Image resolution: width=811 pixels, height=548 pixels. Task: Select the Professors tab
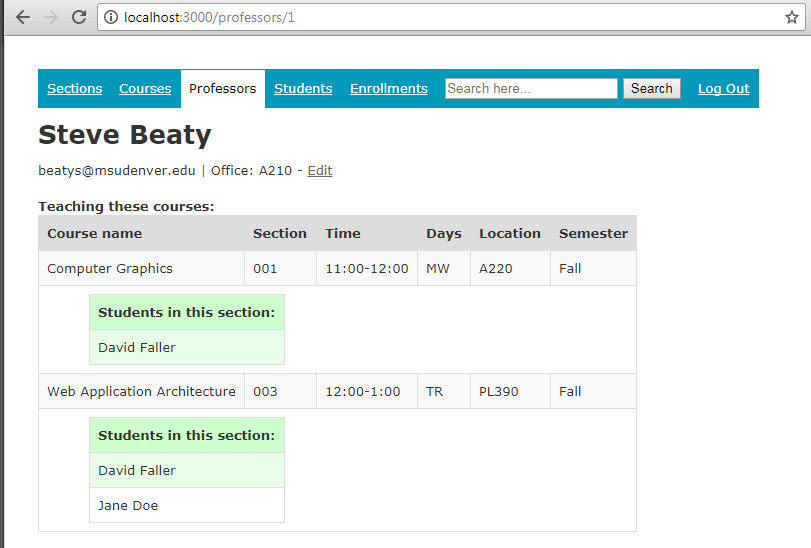click(x=222, y=88)
